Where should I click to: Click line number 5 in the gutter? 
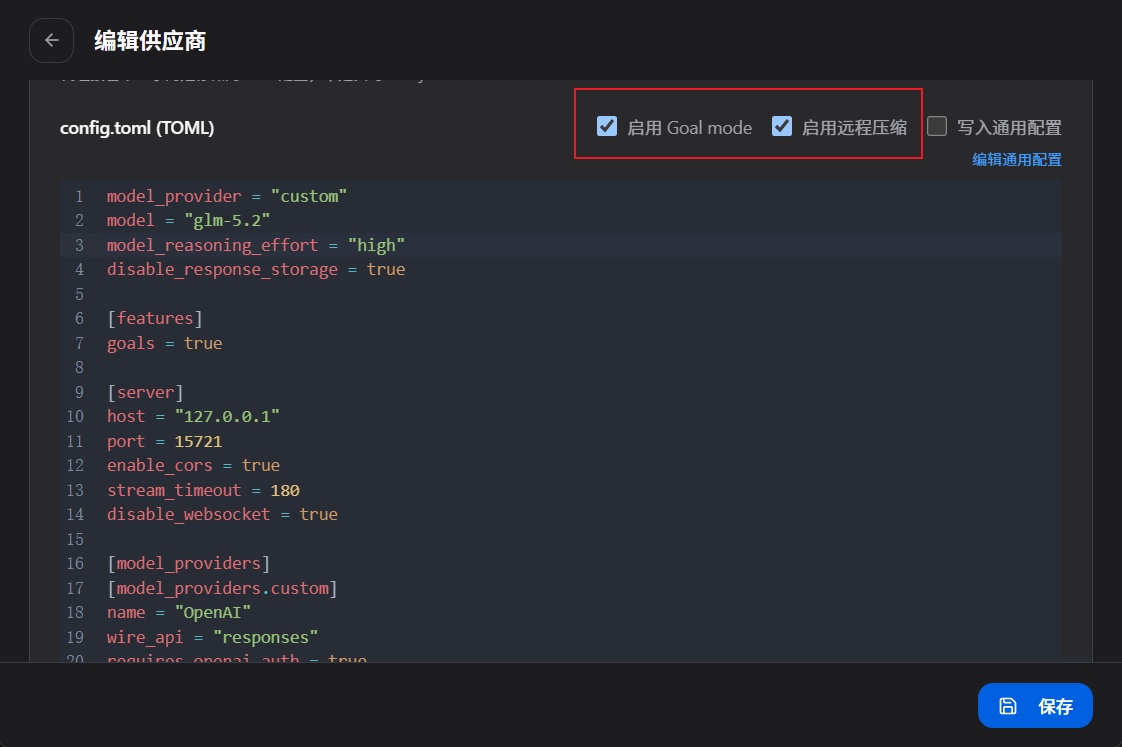79,294
